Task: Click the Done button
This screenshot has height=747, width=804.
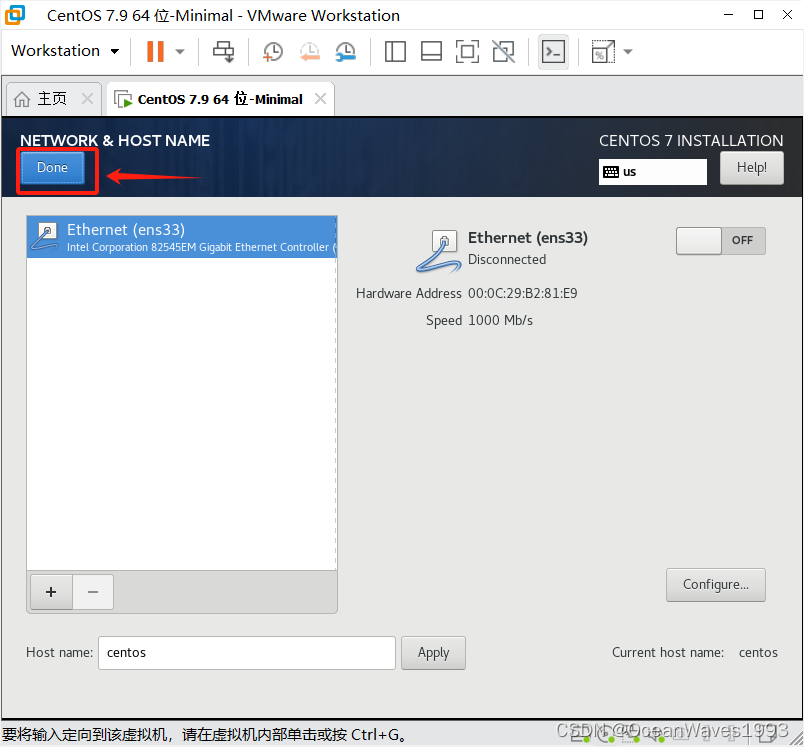Action: (x=52, y=168)
